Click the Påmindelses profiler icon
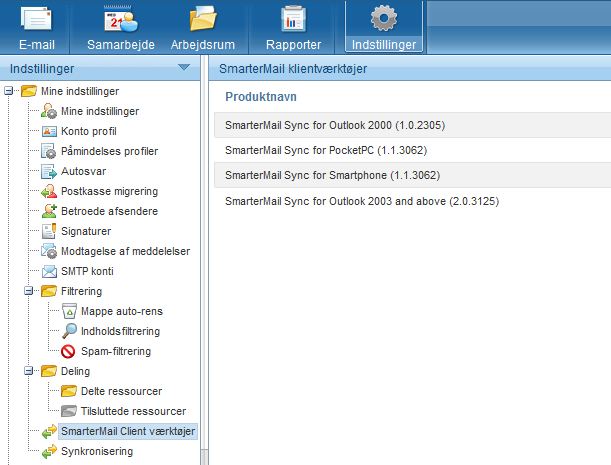 tap(49, 151)
